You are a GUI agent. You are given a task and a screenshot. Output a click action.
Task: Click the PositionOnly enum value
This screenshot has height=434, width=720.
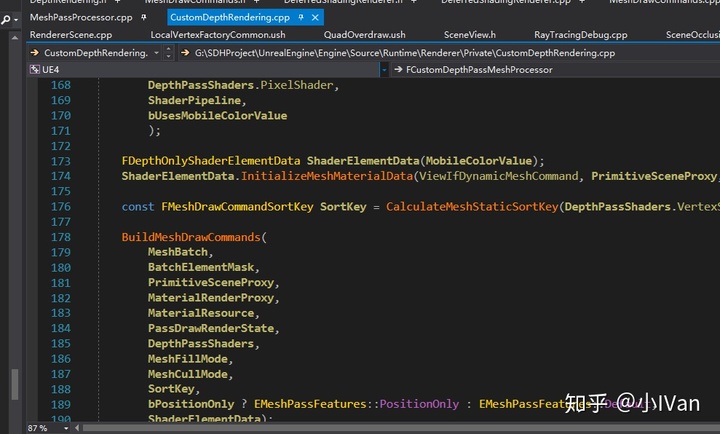(x=419, y=404)
